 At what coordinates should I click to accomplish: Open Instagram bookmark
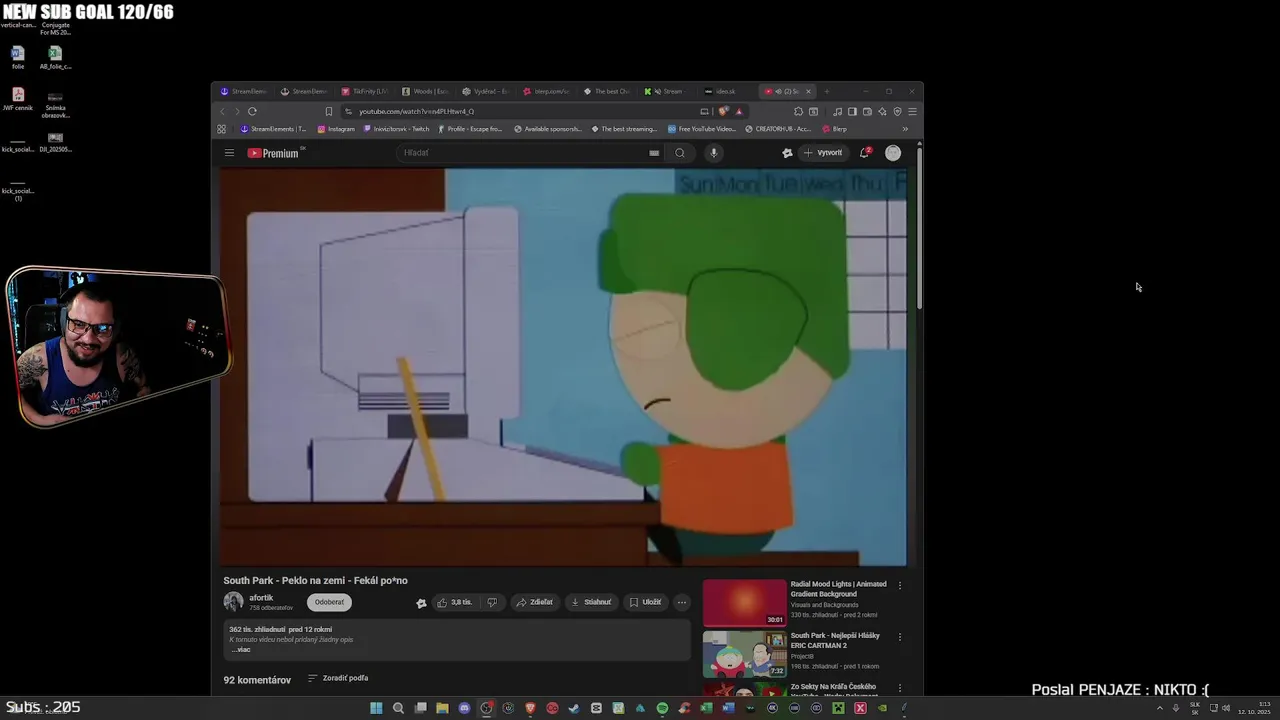336,129
